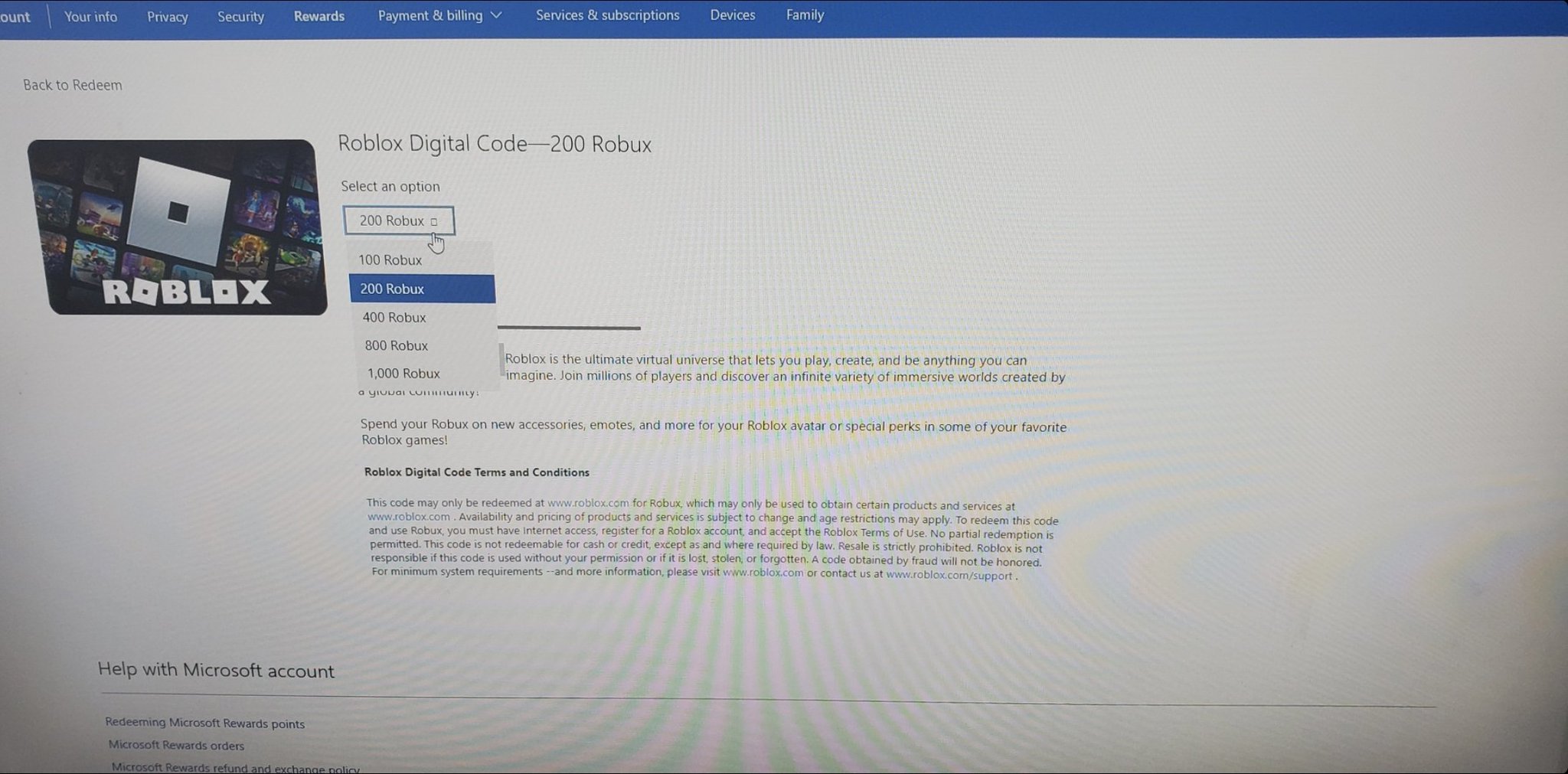1568x774 pixels.
Task: Go to the Devices tab
Action: 732,15
